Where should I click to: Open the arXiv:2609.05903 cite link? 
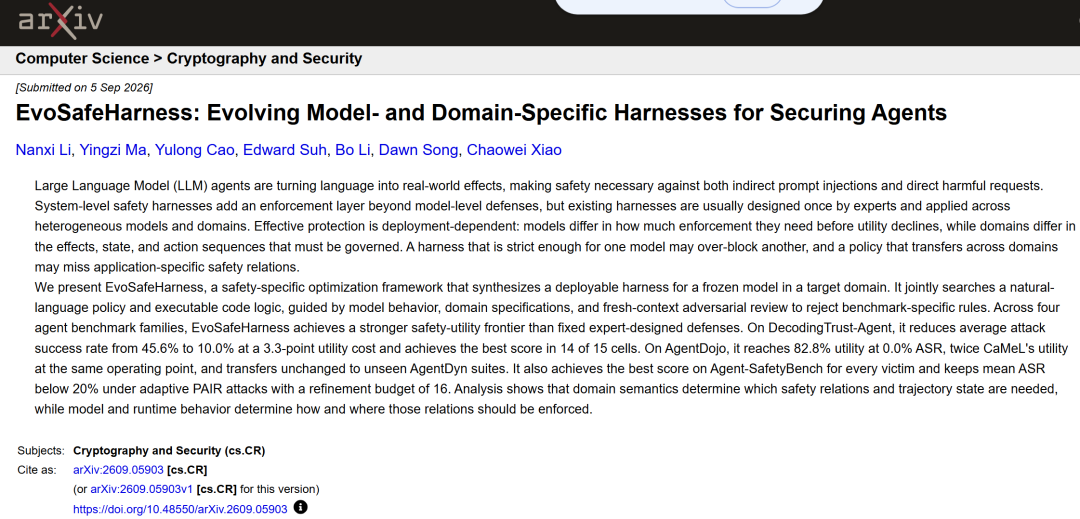coord(118,470)
